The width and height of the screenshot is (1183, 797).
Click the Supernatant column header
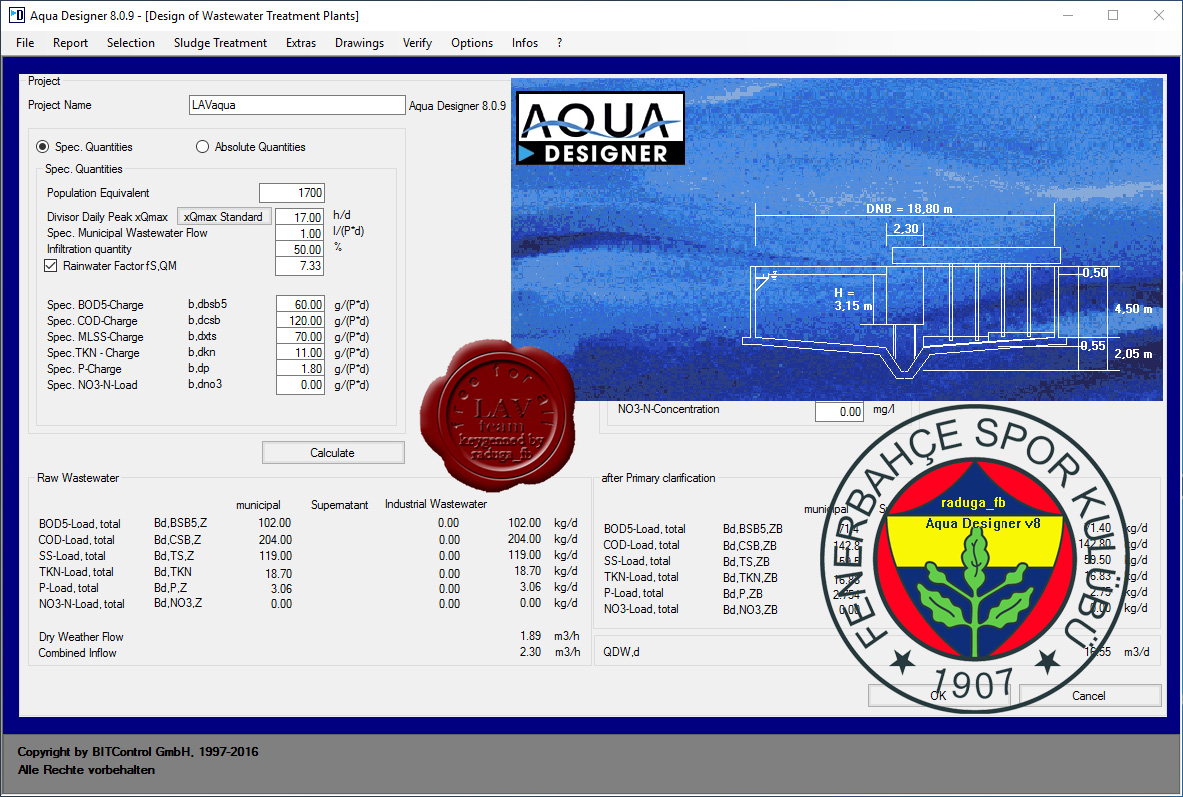coord(340,505)
